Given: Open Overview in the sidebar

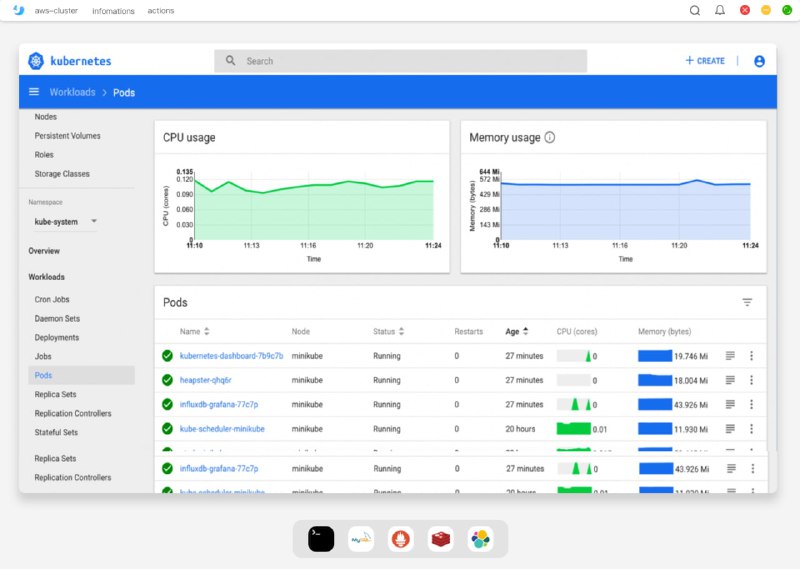Looking at the screenshot, I should coord(44,251).
